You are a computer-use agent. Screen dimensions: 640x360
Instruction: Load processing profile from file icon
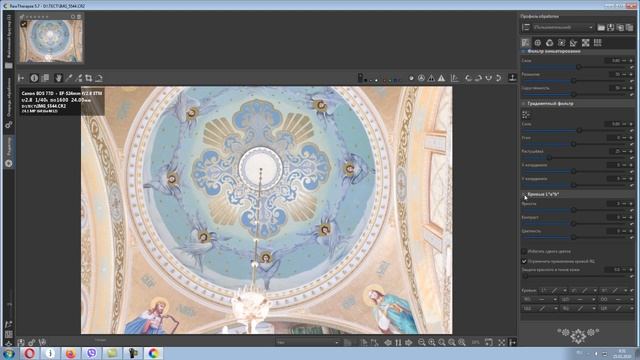[601, 27]
